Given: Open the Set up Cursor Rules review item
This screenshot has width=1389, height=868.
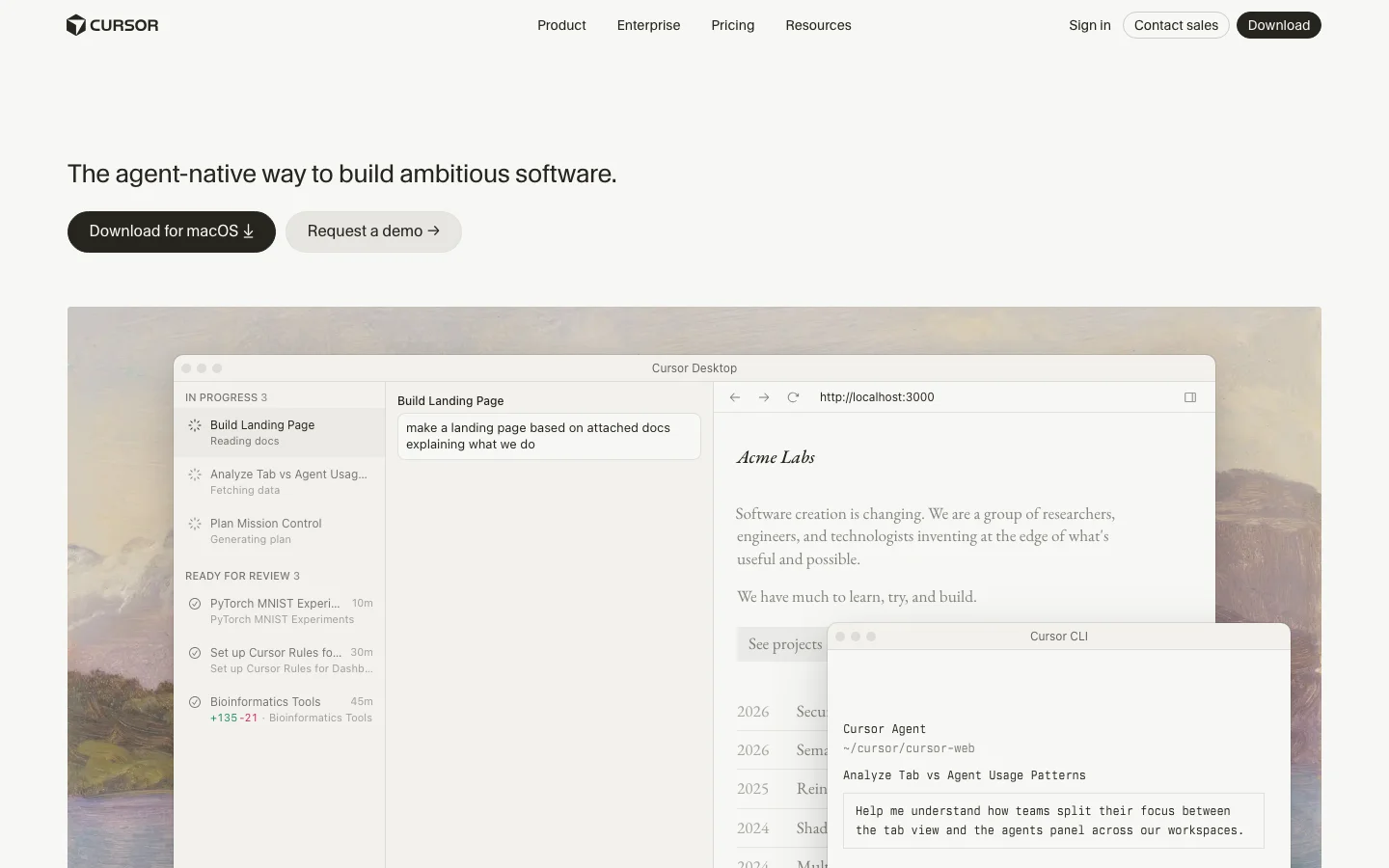Looking at the screenshot, I should tap(280, 660).
